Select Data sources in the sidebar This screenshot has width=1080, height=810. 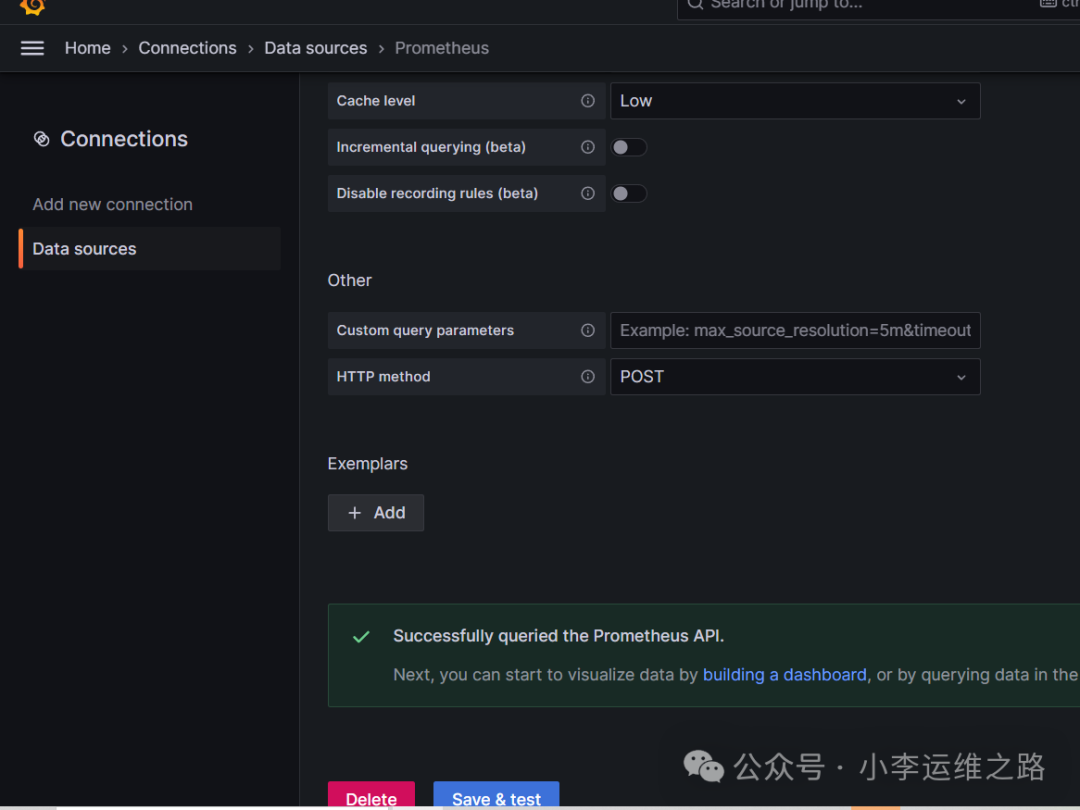coord(149,249)
